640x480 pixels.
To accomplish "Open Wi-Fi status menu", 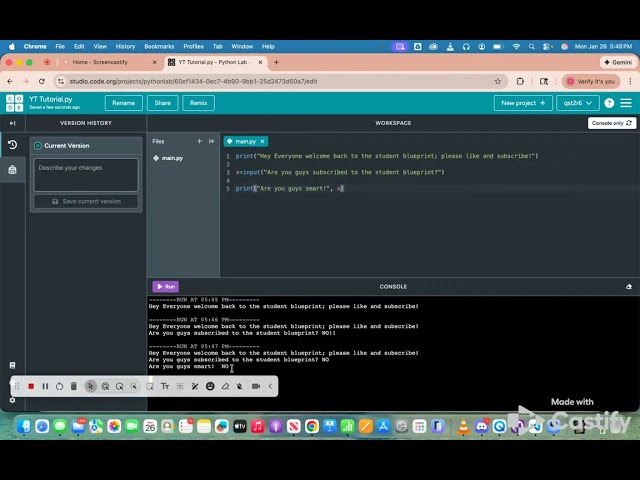I will (516, 47).
